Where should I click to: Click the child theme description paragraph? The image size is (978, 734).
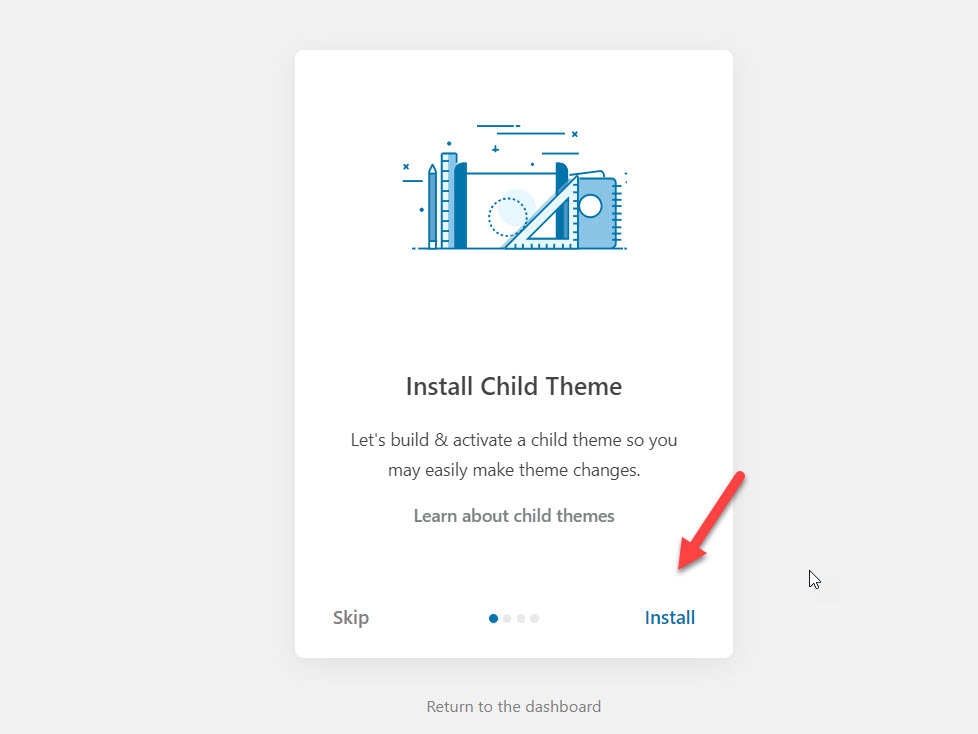514,454
